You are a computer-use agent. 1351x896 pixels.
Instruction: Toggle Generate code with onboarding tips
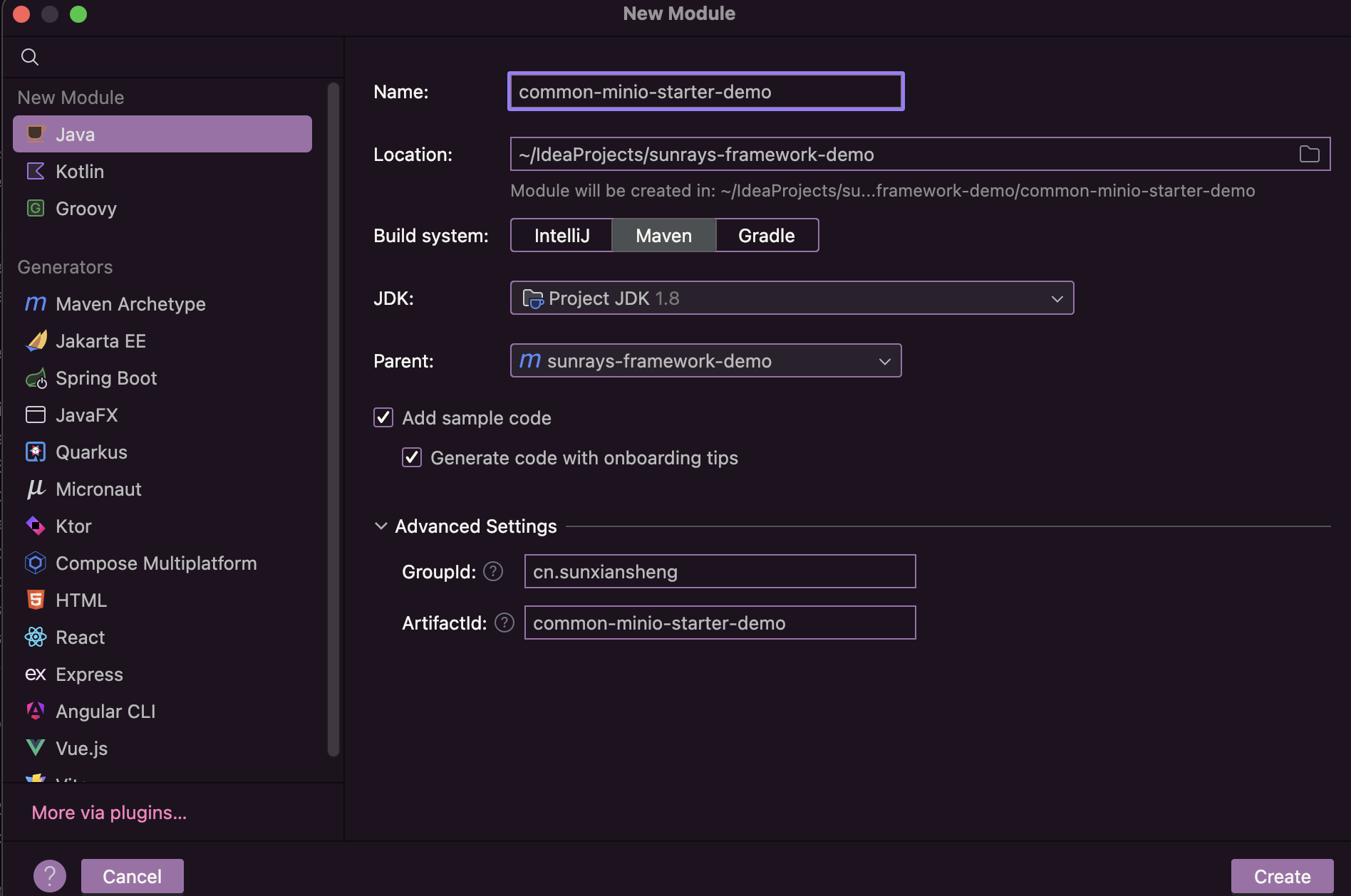click(x=412, y=457)
